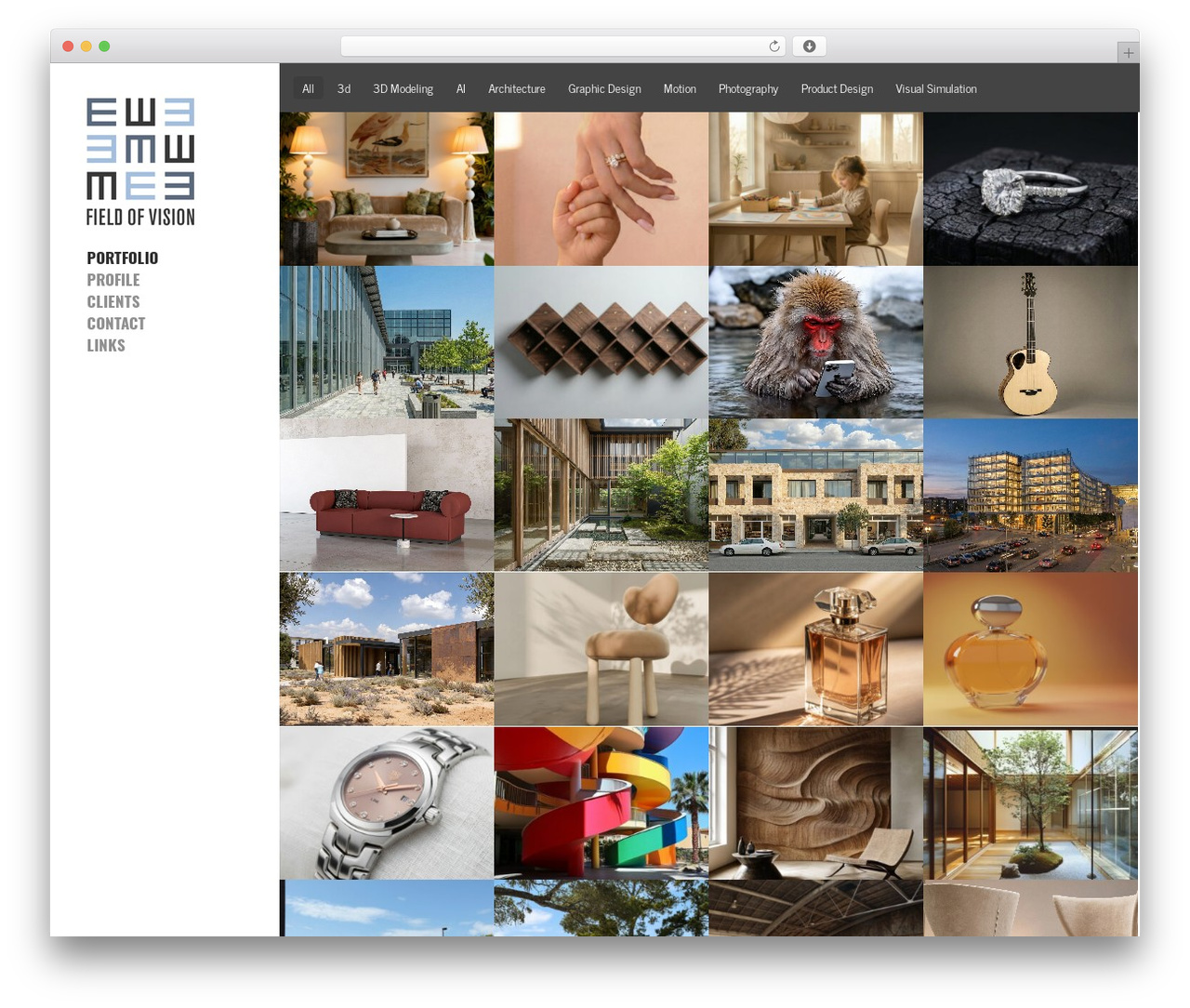Open the carved wood wall lounge thumbnail
1190x1008 pixels.
(816, 803)
